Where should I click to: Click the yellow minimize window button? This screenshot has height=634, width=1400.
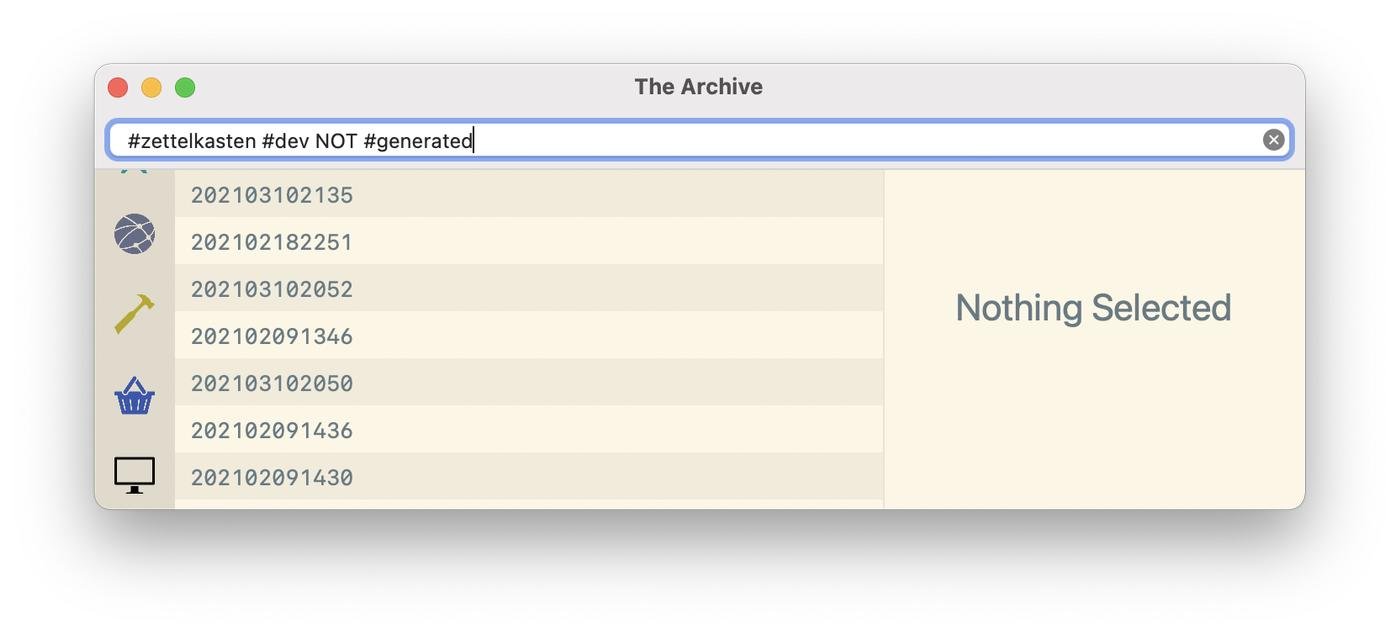[x=151, y=88]
